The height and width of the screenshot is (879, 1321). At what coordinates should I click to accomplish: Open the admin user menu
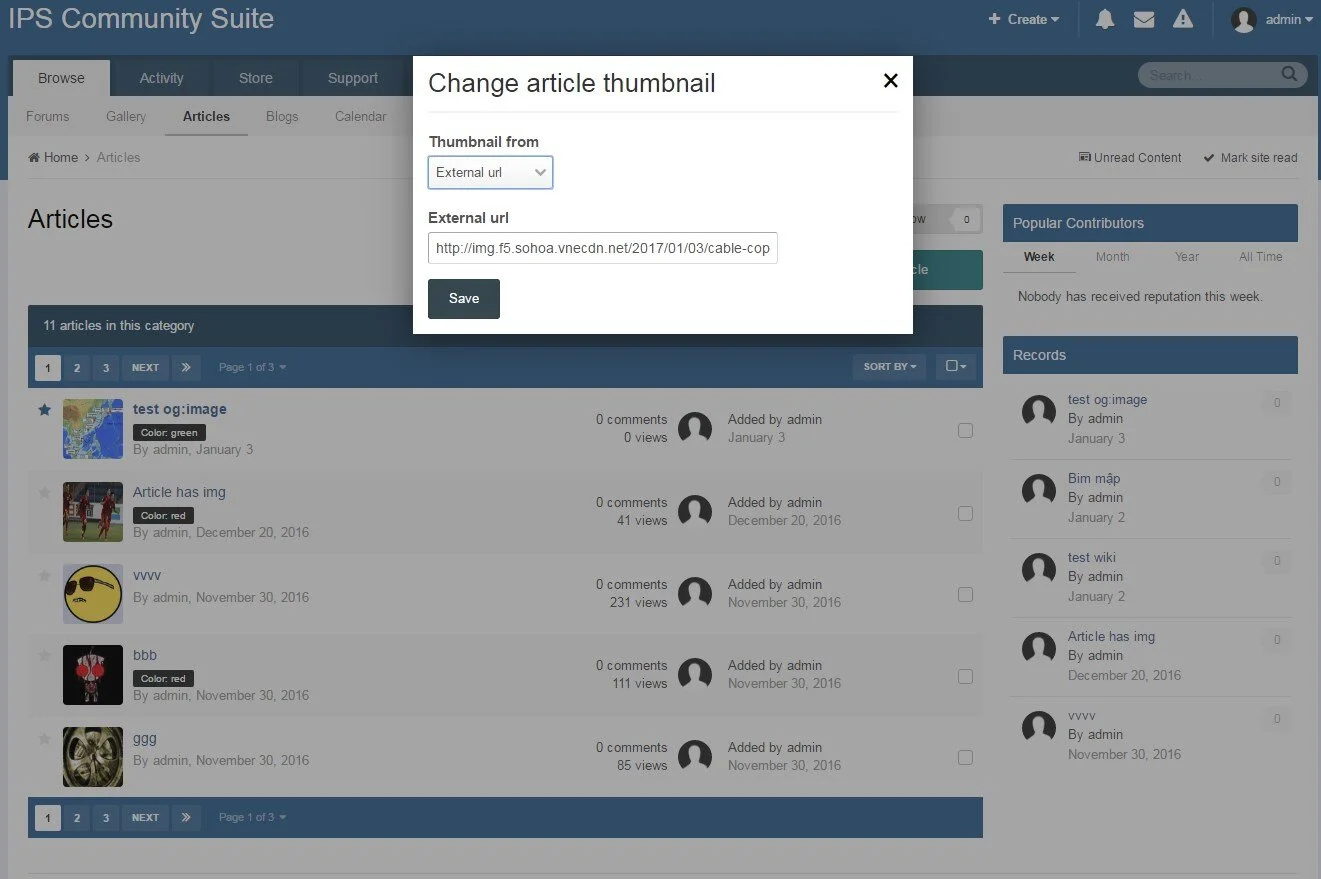pos(1272,19)
